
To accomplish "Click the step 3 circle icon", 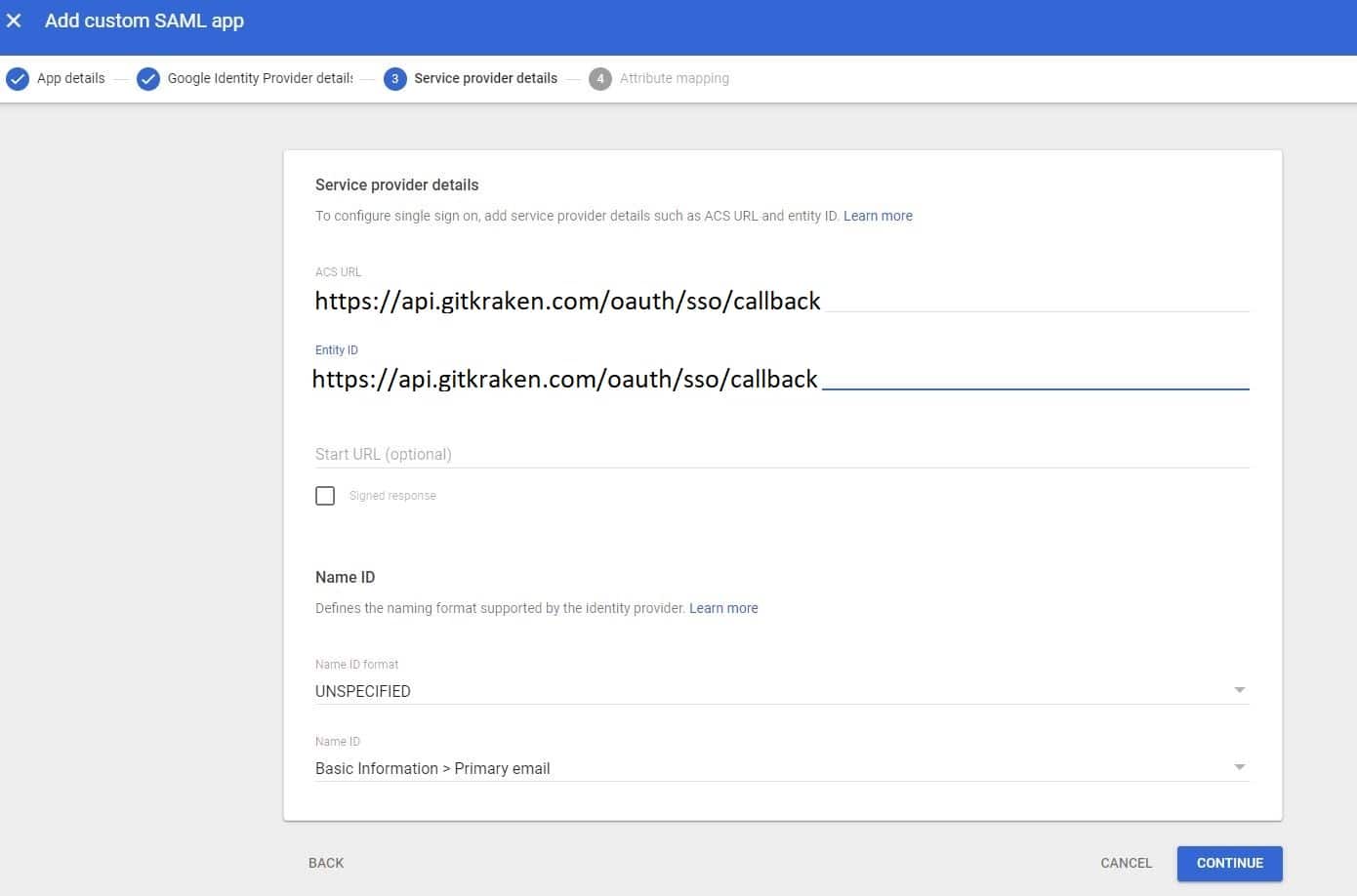I will [394, 79].
